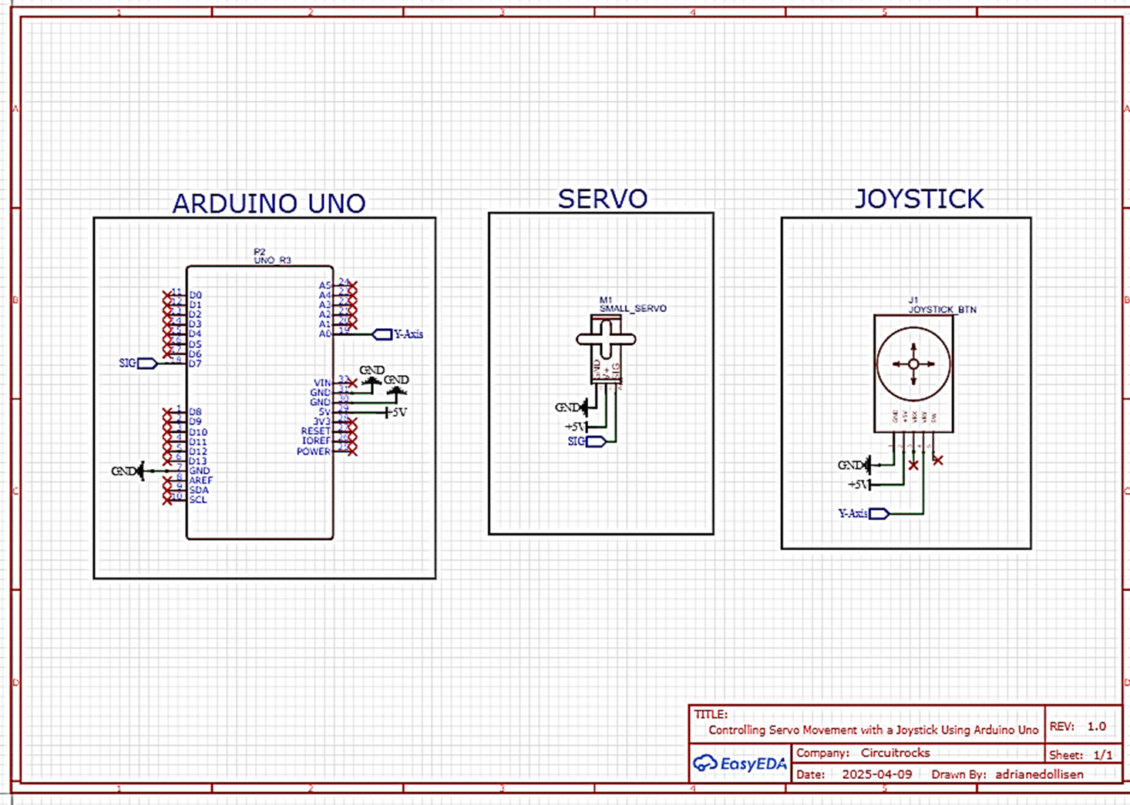Select the no-connect X on Arduino A5 pin
Viewport: 1130px width, 805px height.
click(352, 285)
